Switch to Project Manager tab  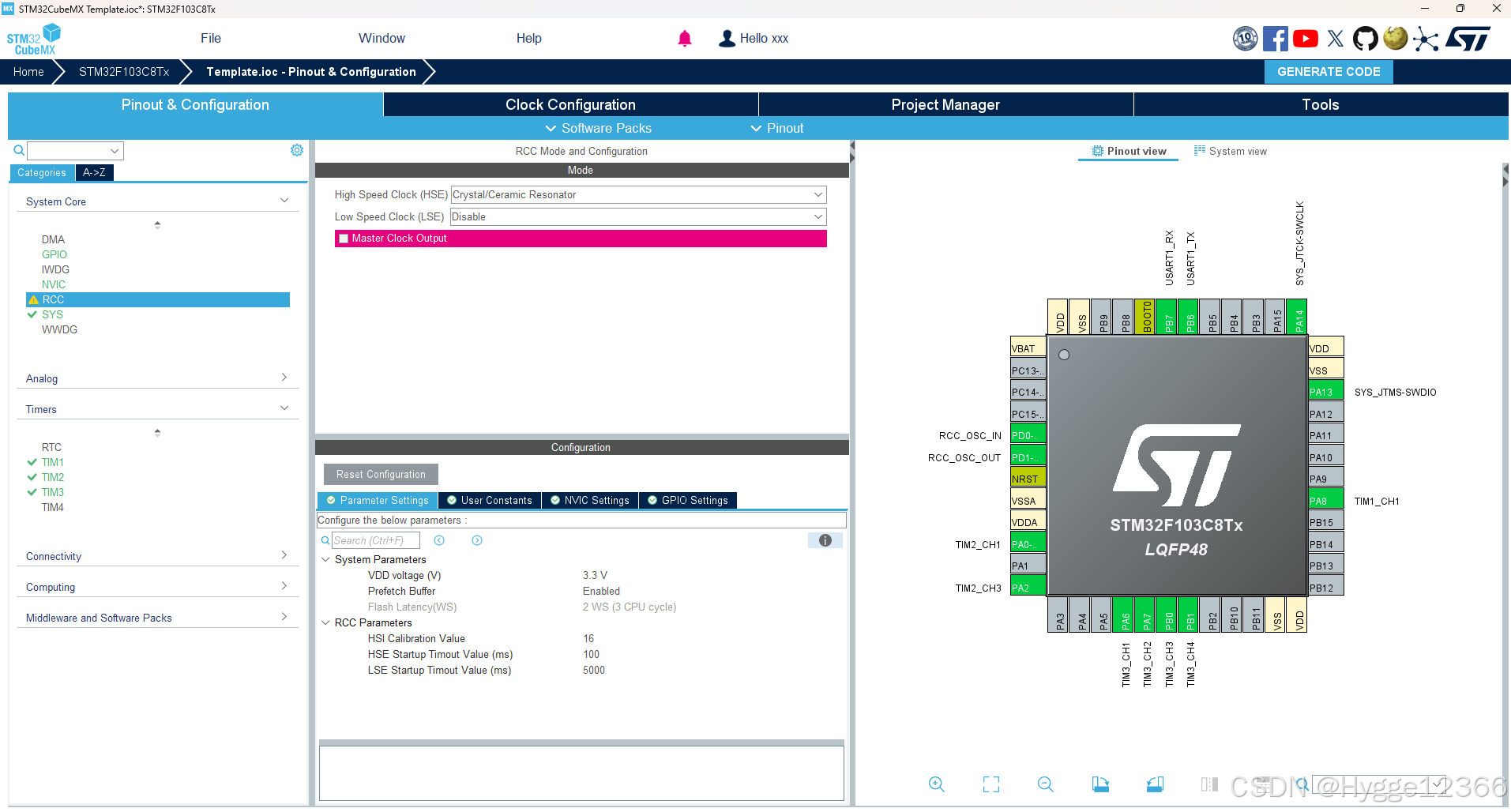945,104
